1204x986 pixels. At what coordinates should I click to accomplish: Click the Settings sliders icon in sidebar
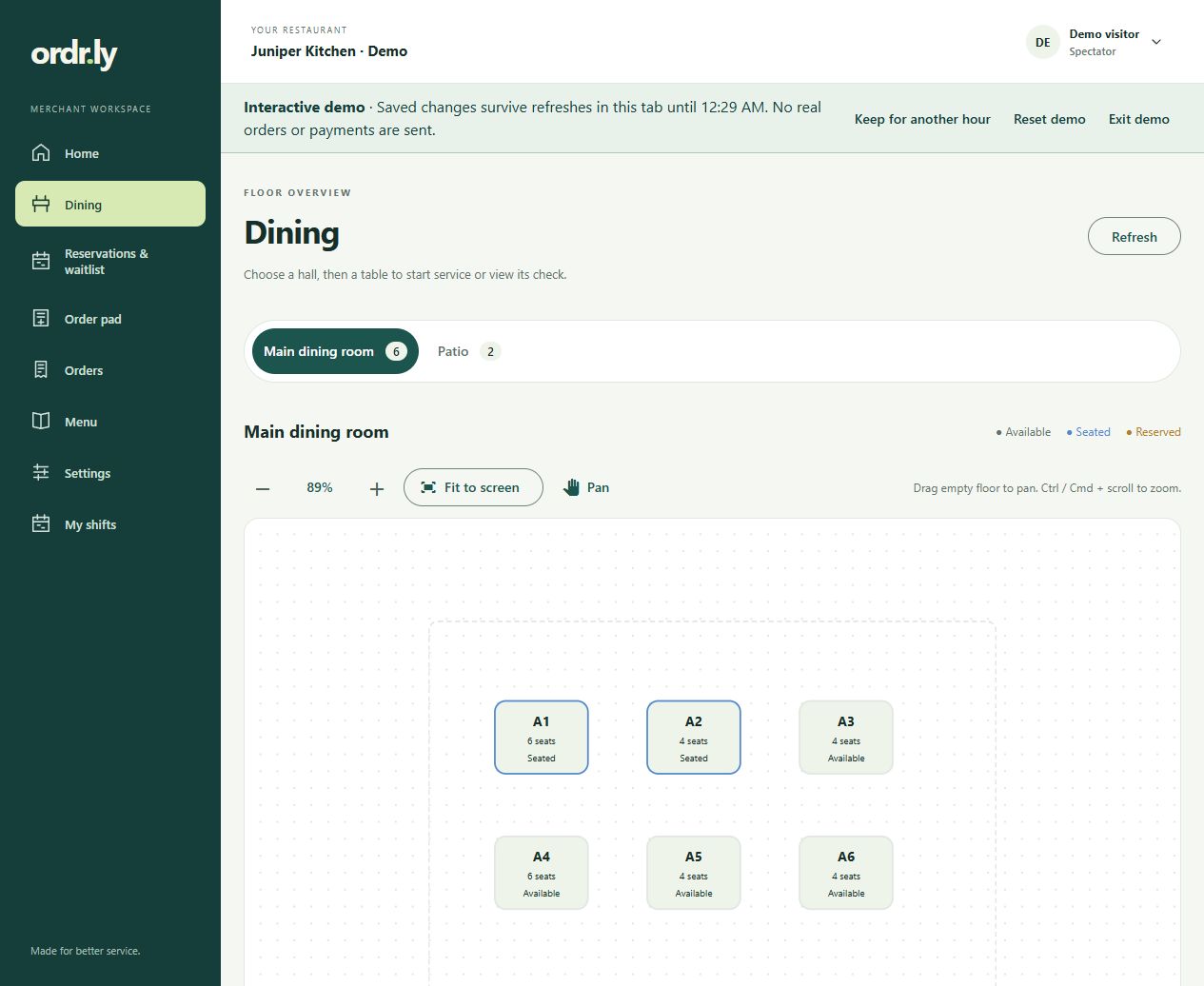click(x=41, y=472)
